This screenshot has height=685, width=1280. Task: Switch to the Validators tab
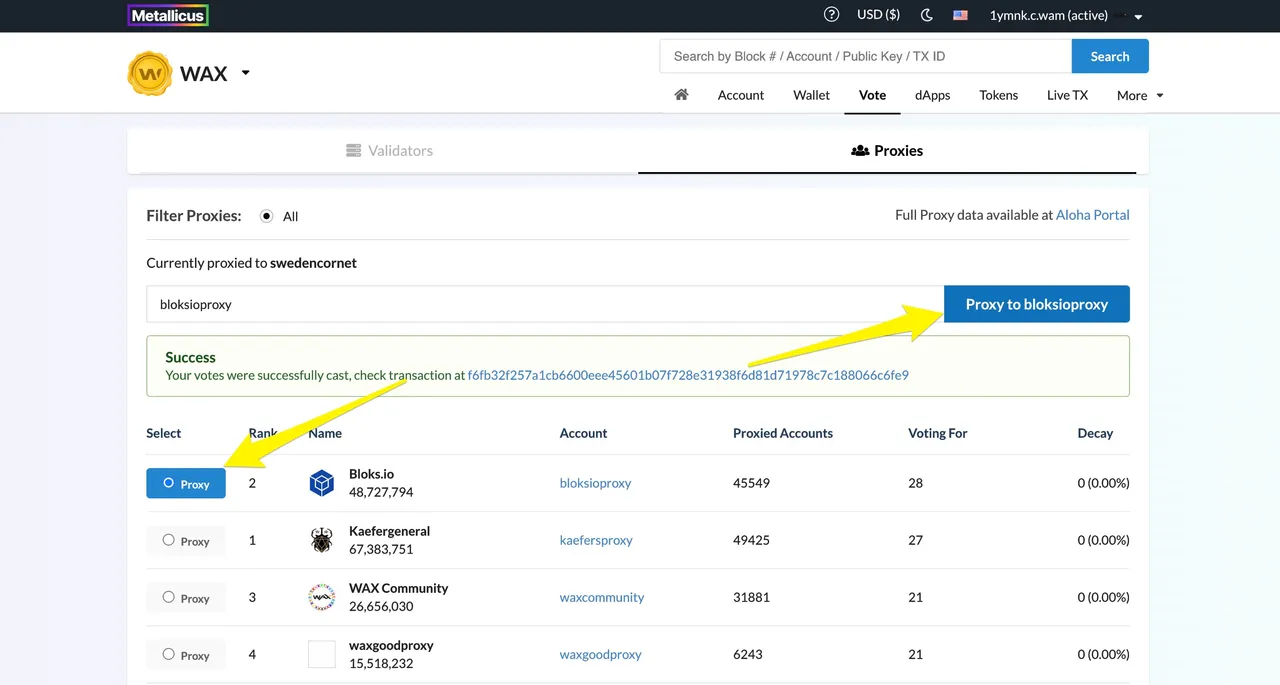point(389,151)
